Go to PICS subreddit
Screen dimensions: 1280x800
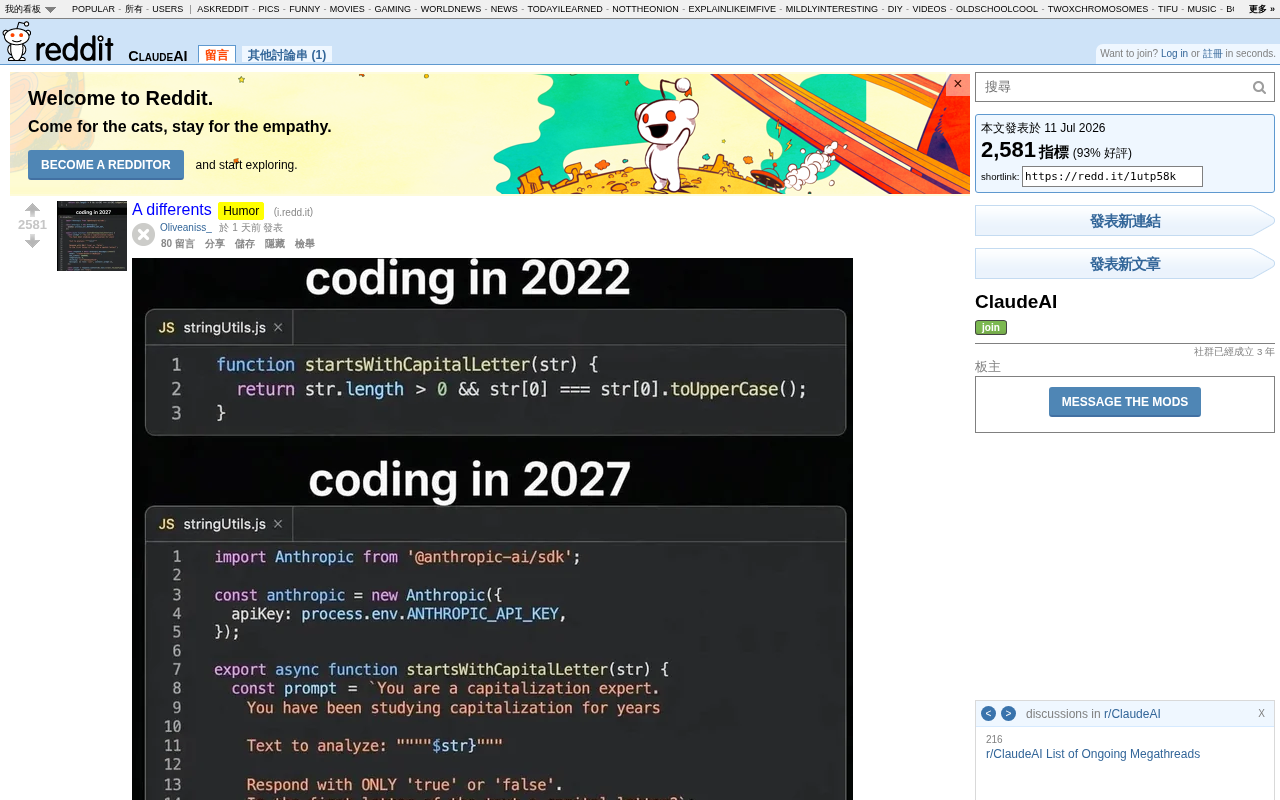point(269,9)
